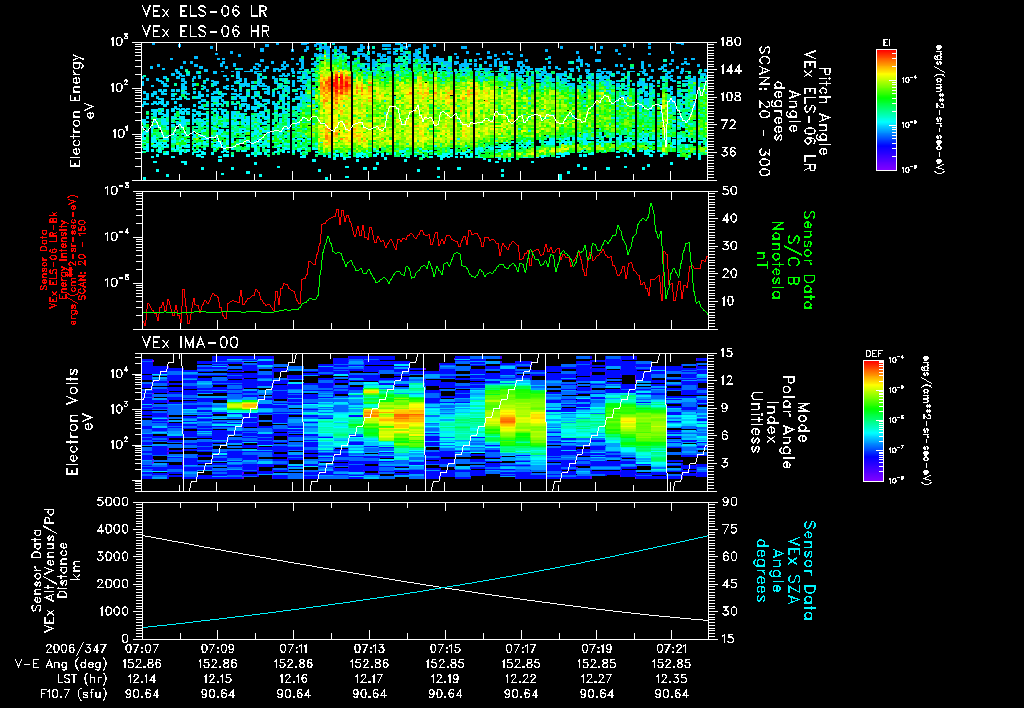Image resolution: width=1024 pixels, height=708 pixels.
Task: Click the 'SCAN: 20 - 300' label
Action: tap(765, 110)
